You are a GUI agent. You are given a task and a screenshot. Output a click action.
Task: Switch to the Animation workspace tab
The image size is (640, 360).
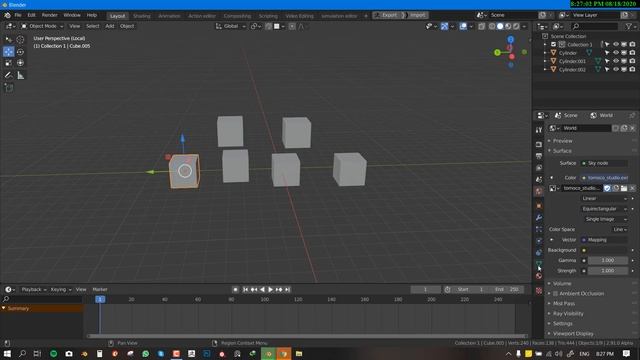pyautogui.click(x=169, y=16)
